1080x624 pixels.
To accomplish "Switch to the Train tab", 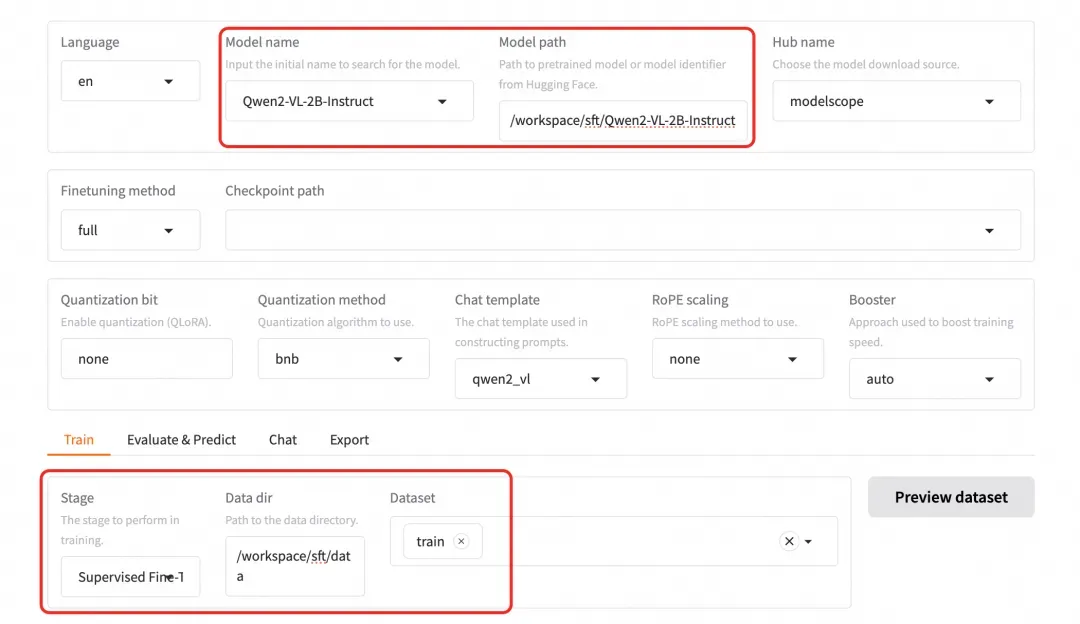I will click(x=79, y=440).
